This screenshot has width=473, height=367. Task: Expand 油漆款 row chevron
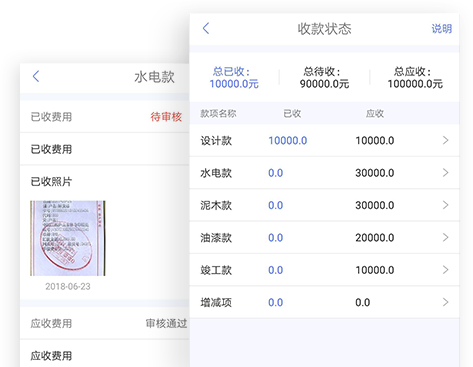[446, 237]
